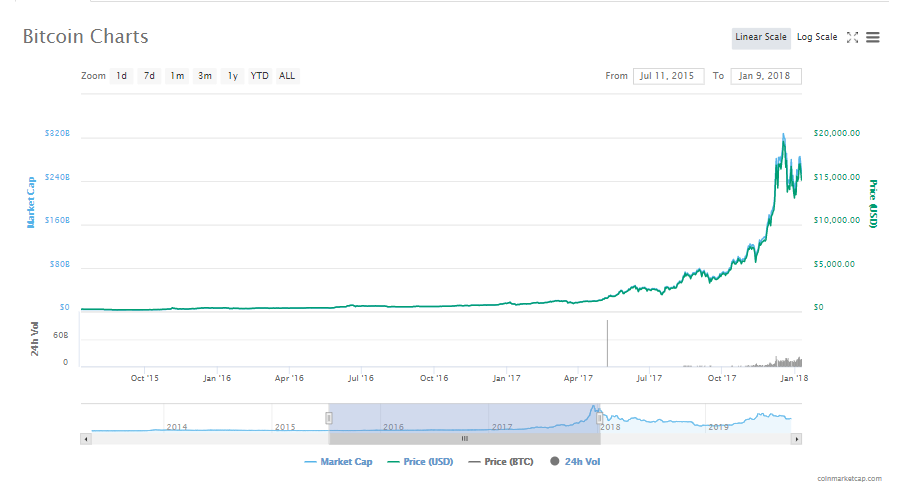904x493 pixels.
Task: Click the Oct '16 x-axis label
Action: coord(434,378)
